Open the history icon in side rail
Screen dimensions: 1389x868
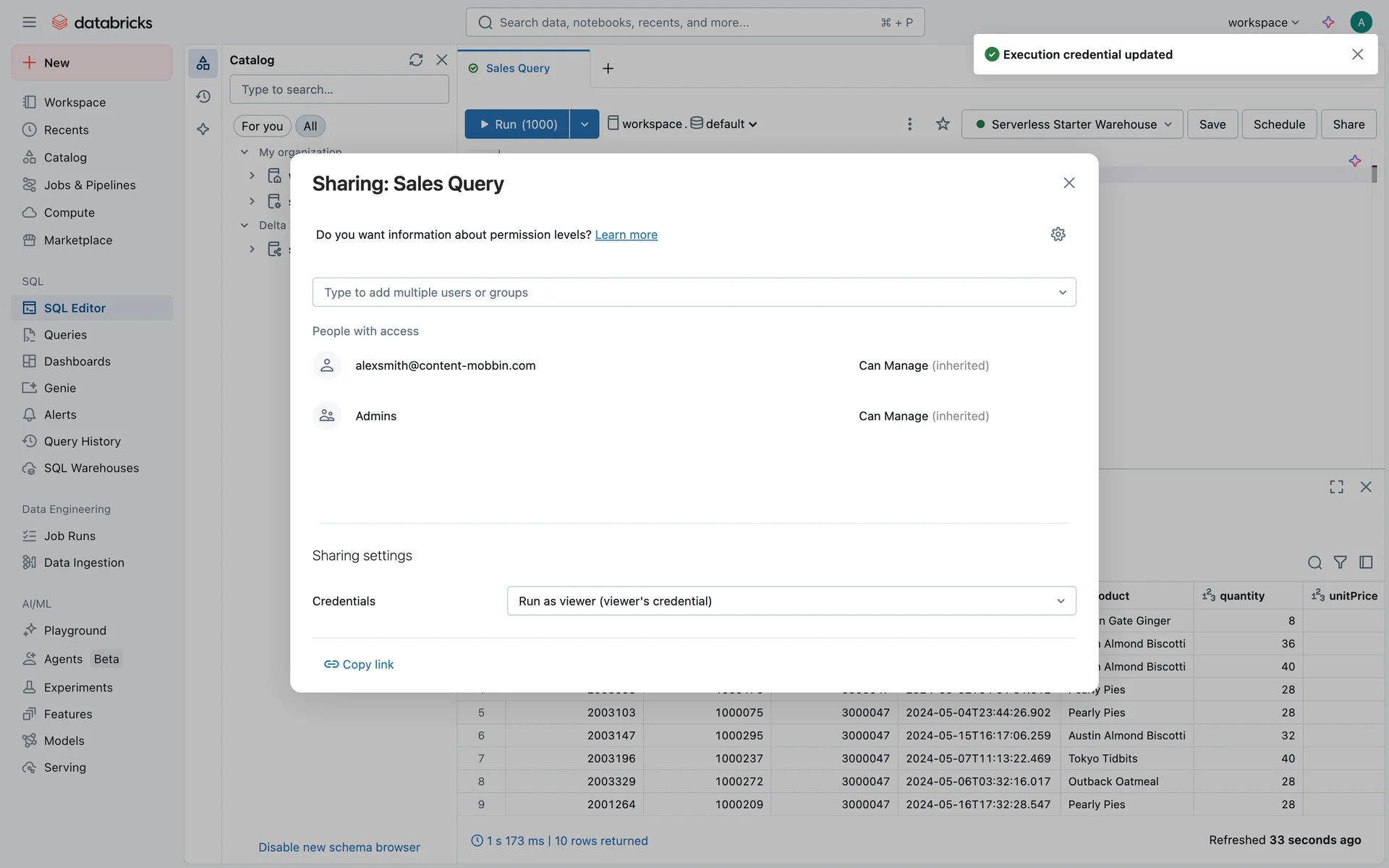coord(203,96)
